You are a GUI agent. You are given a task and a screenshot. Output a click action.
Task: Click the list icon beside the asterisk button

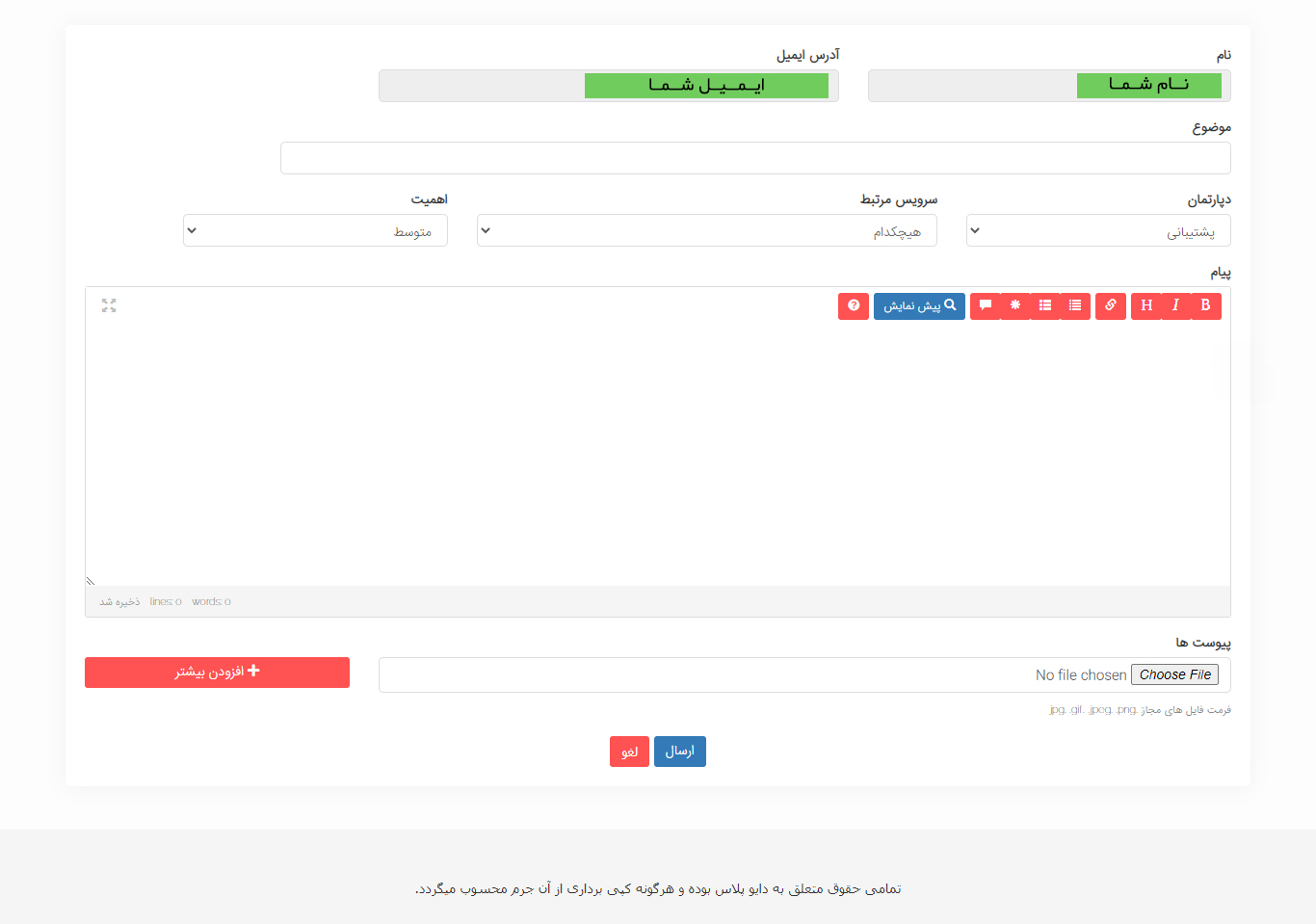pos(1045,305)
